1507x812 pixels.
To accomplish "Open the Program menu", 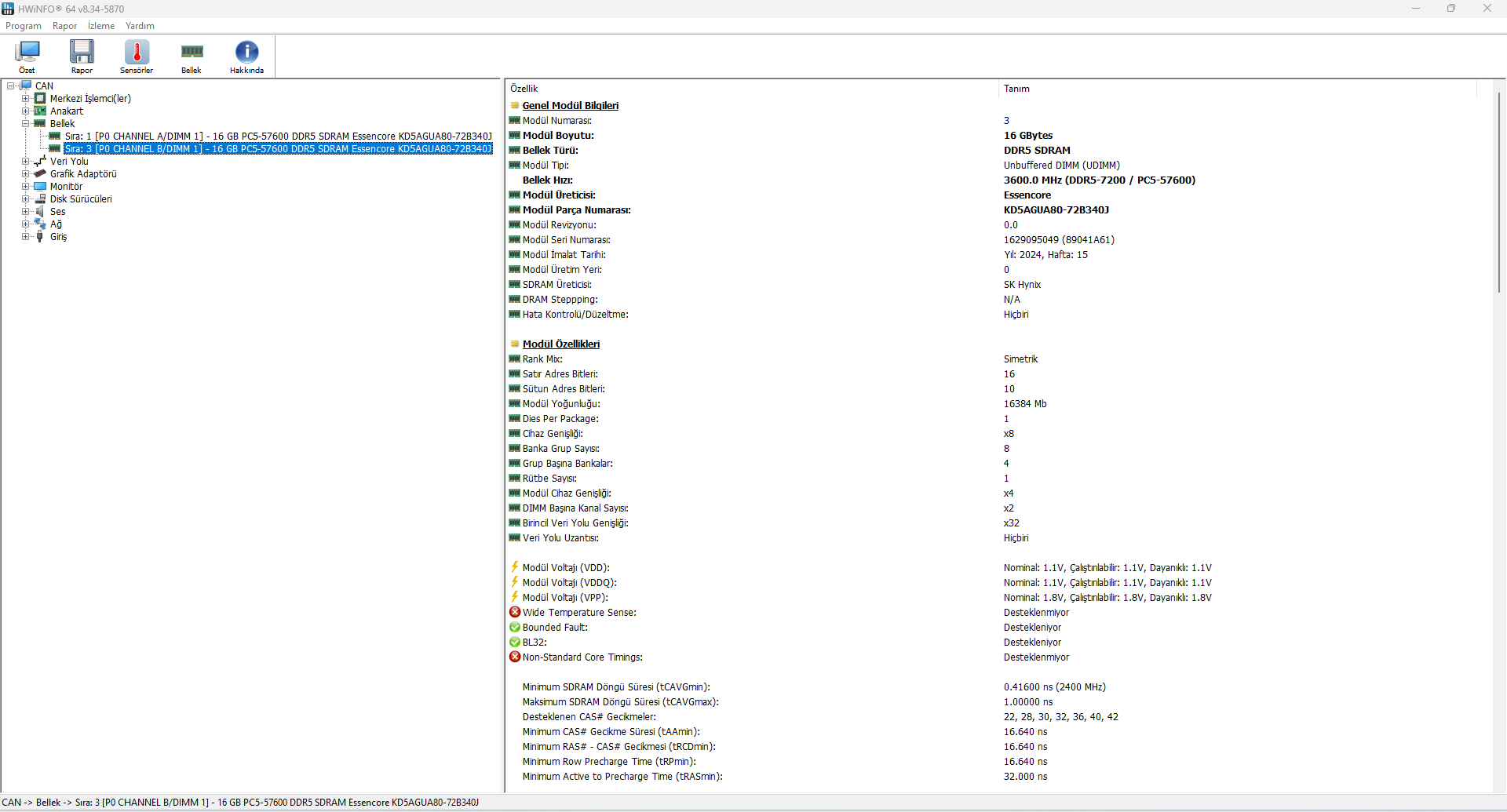I will pyautogui.click(x=24, y=26).
